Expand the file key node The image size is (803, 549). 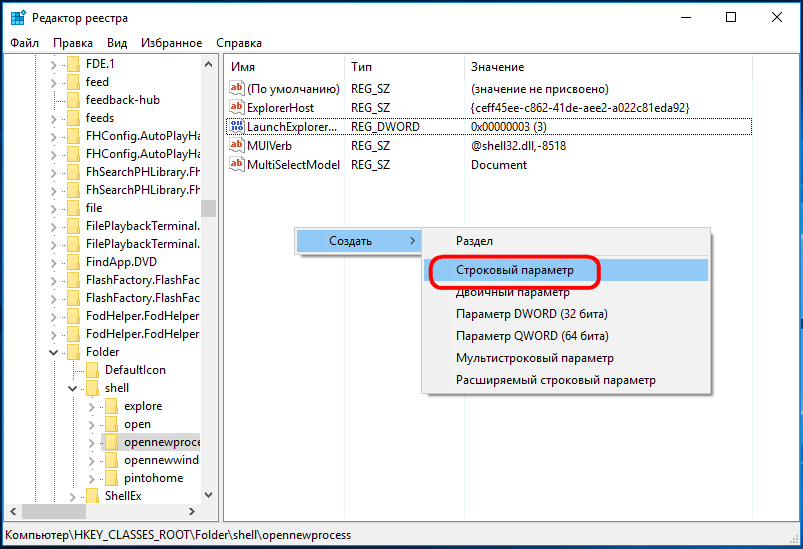pyautogui.click(x=54, y=209)
